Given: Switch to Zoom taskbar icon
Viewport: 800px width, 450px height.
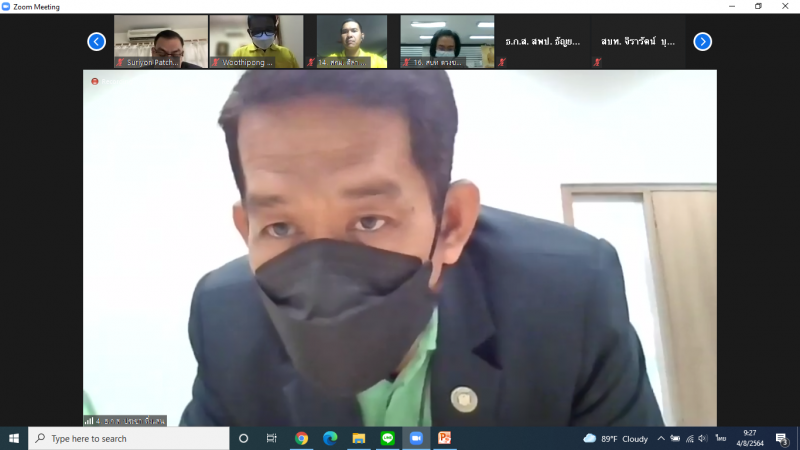Looking at the screenshot, I should click(416, 438).
